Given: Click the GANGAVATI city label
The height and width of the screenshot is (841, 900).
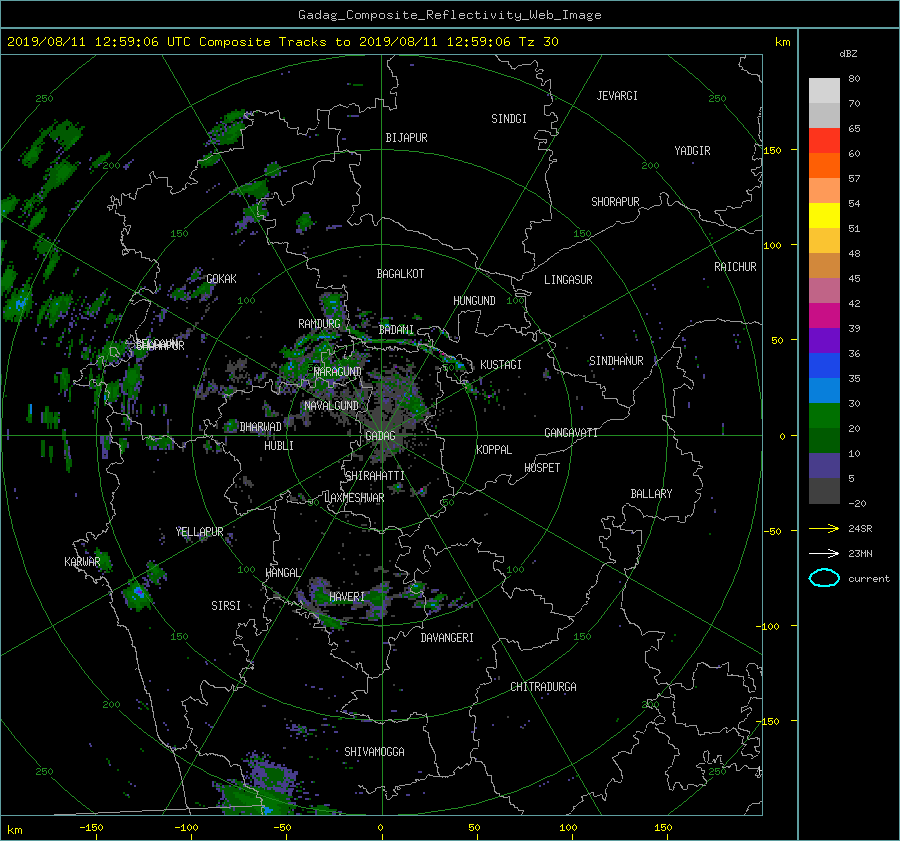Looking at the screenshot, I should coord(571,433).
